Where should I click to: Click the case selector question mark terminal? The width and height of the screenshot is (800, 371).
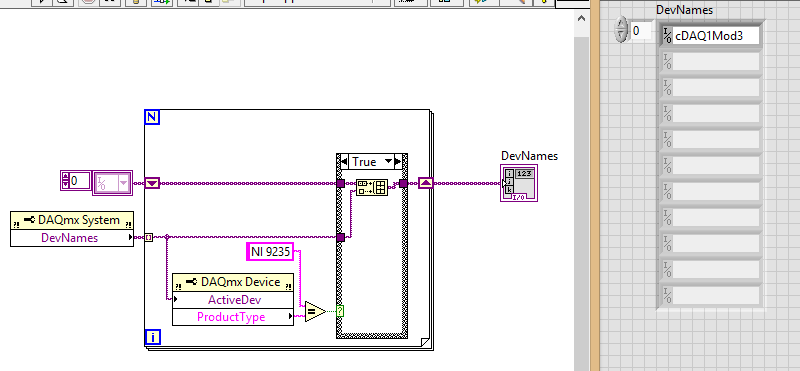click(x=340, y=311)
